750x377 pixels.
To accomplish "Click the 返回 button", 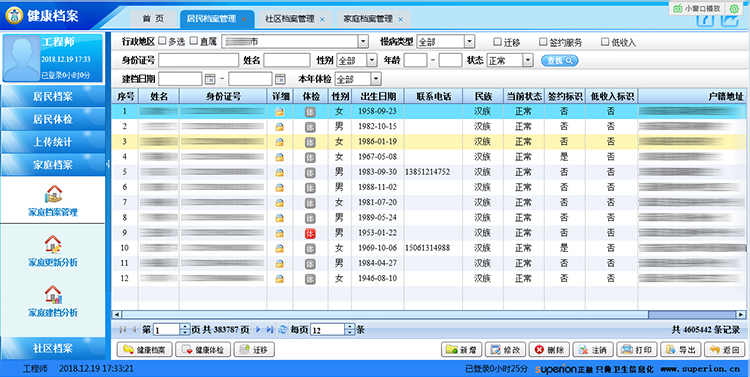I will click(x=724, y=350).
